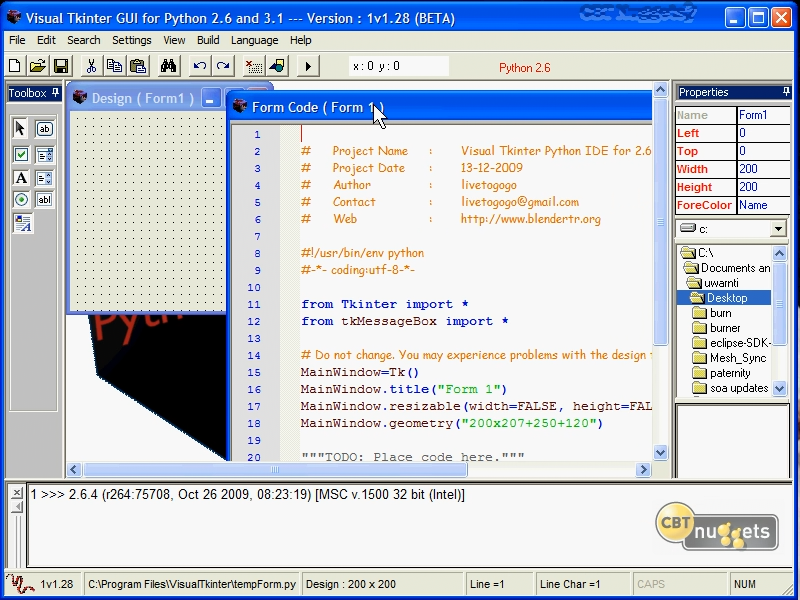Click the workspace vertical scrollbar up arrow
This screenshot has width=800, height=600.
tap(660, 90)
